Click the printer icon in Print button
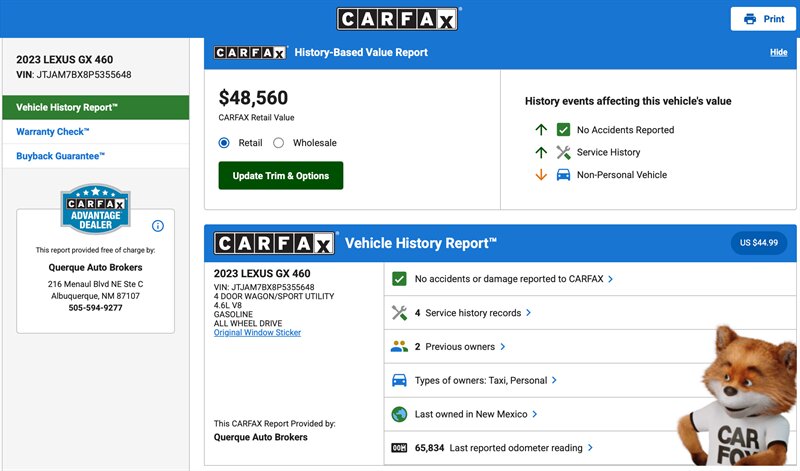The height and width of the screenshot is (471, 800). point(749,19)
